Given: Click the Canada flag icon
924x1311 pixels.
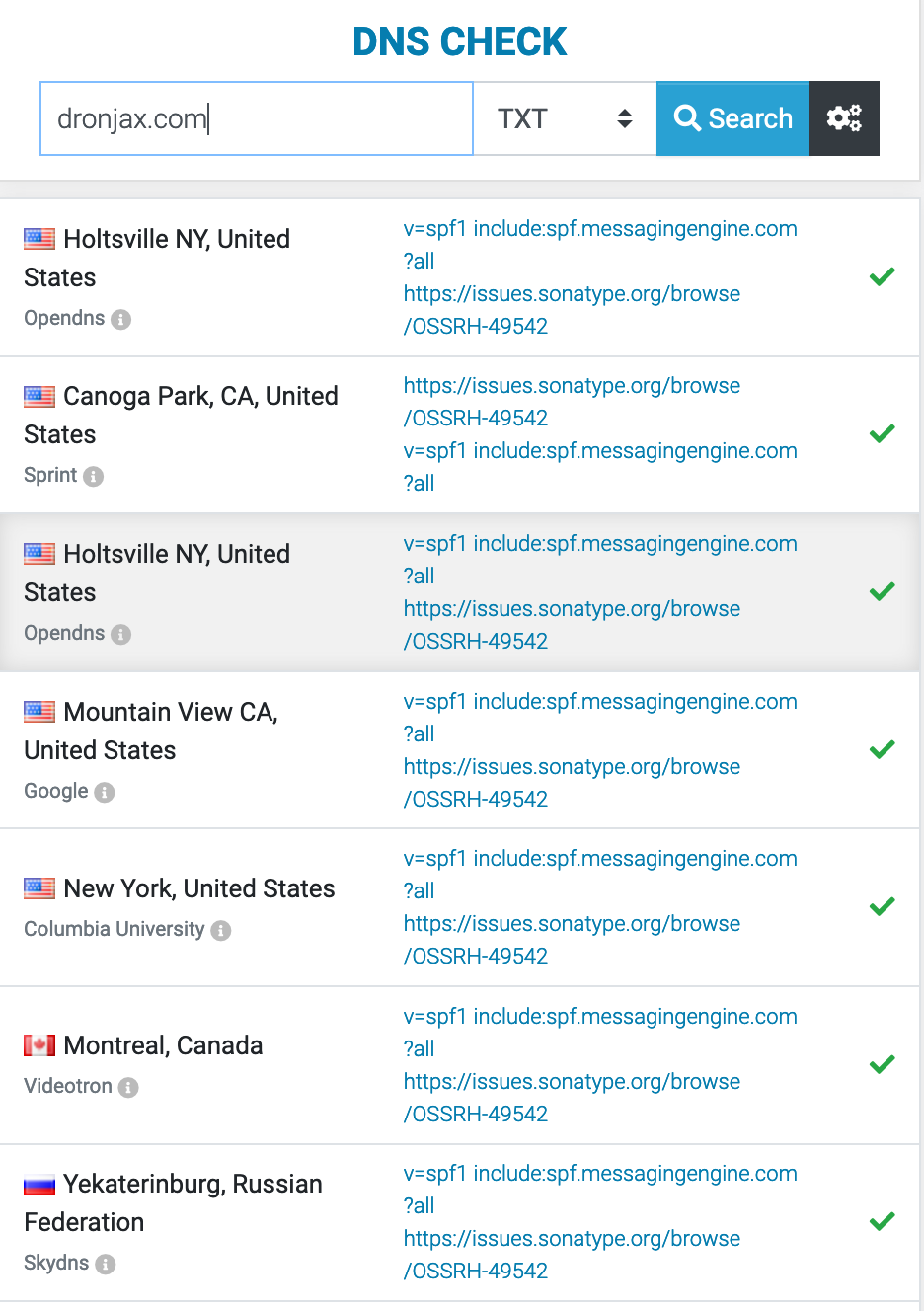Looking at the screenshot, I should tap(39, 1045).
